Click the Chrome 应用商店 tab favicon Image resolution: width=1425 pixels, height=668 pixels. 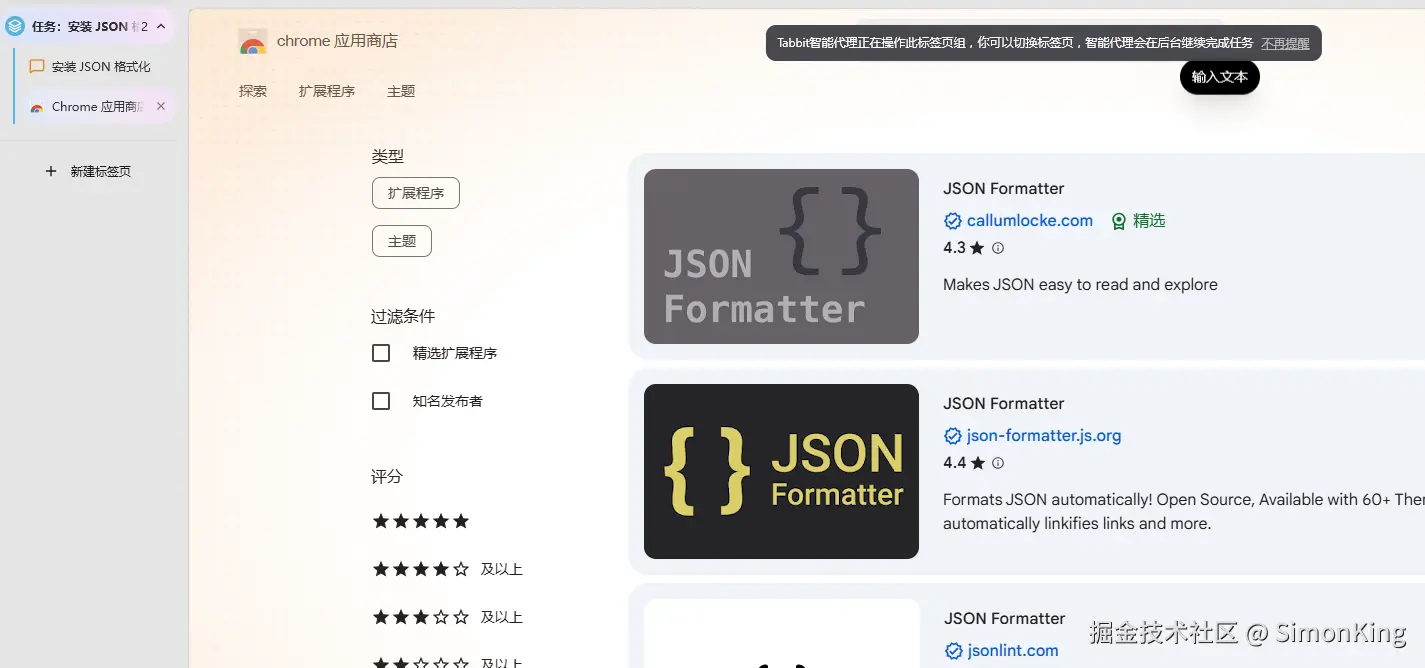[37, 107]
